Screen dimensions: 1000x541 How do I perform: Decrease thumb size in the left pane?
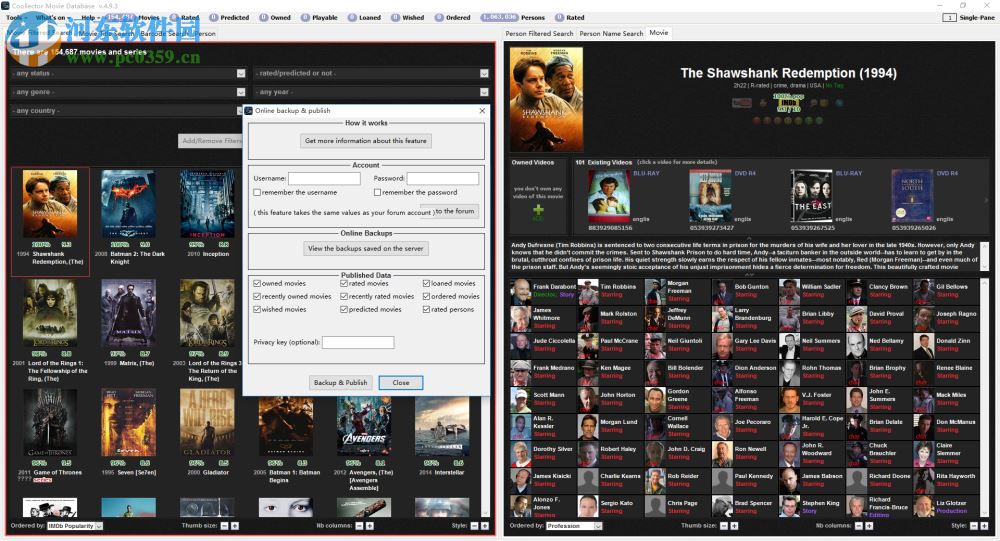224,526
